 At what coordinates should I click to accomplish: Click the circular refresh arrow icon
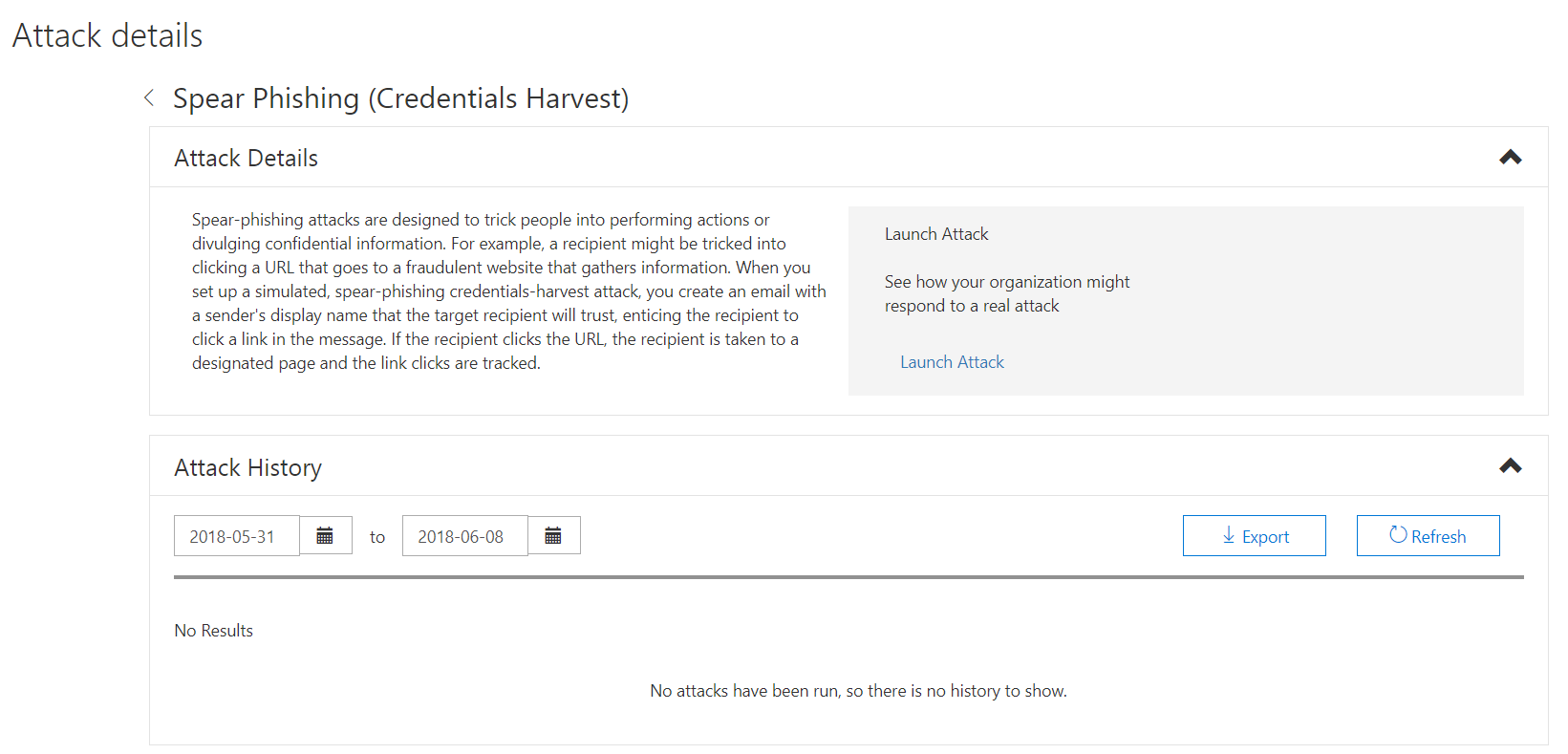tap(1398, 535)
